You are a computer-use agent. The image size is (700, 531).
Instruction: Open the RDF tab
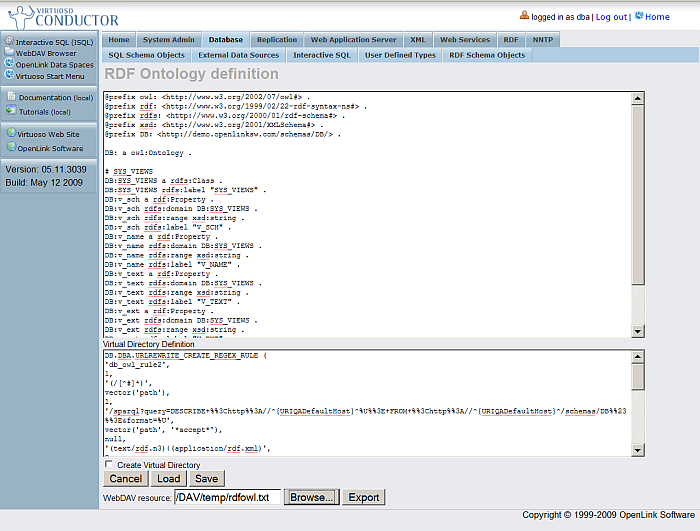[511, 40]
